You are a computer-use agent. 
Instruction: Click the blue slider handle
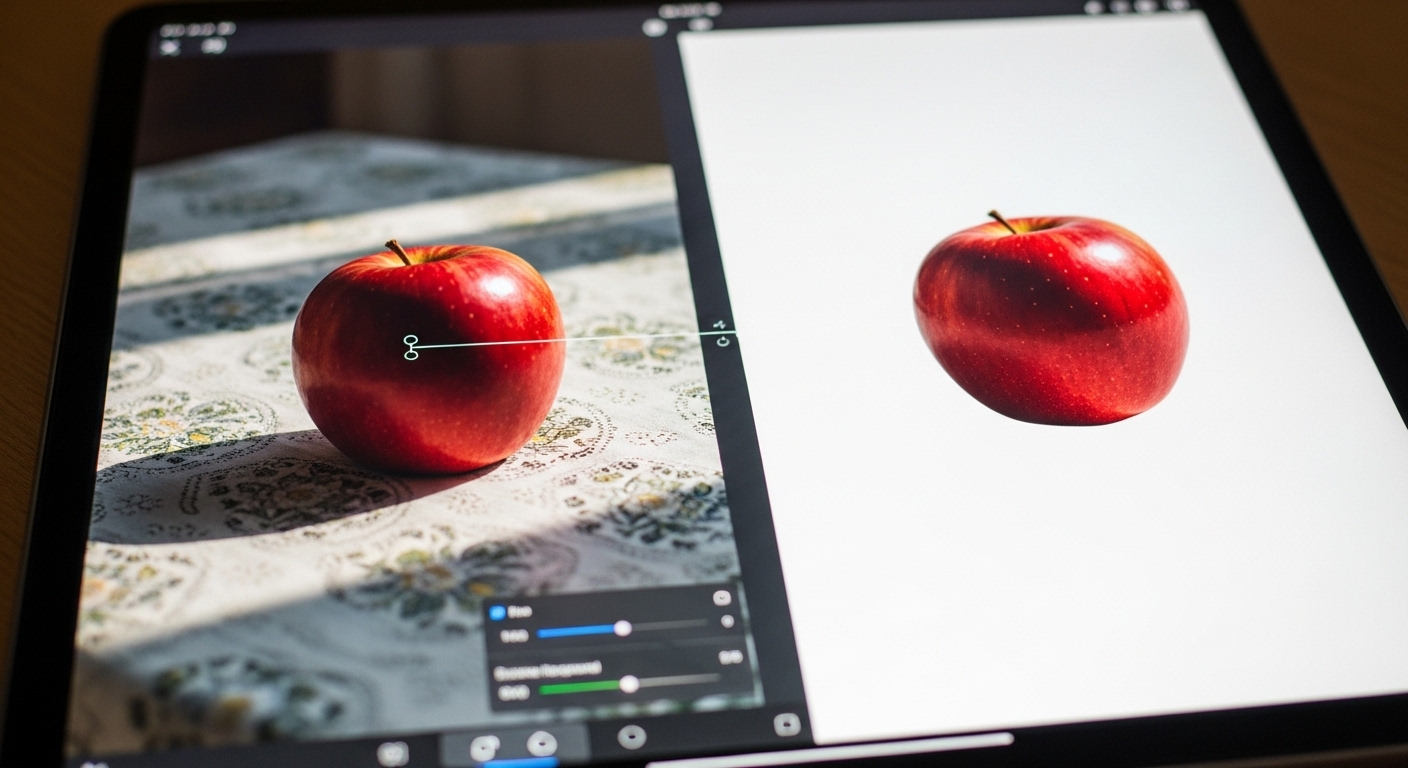(622, 628)
